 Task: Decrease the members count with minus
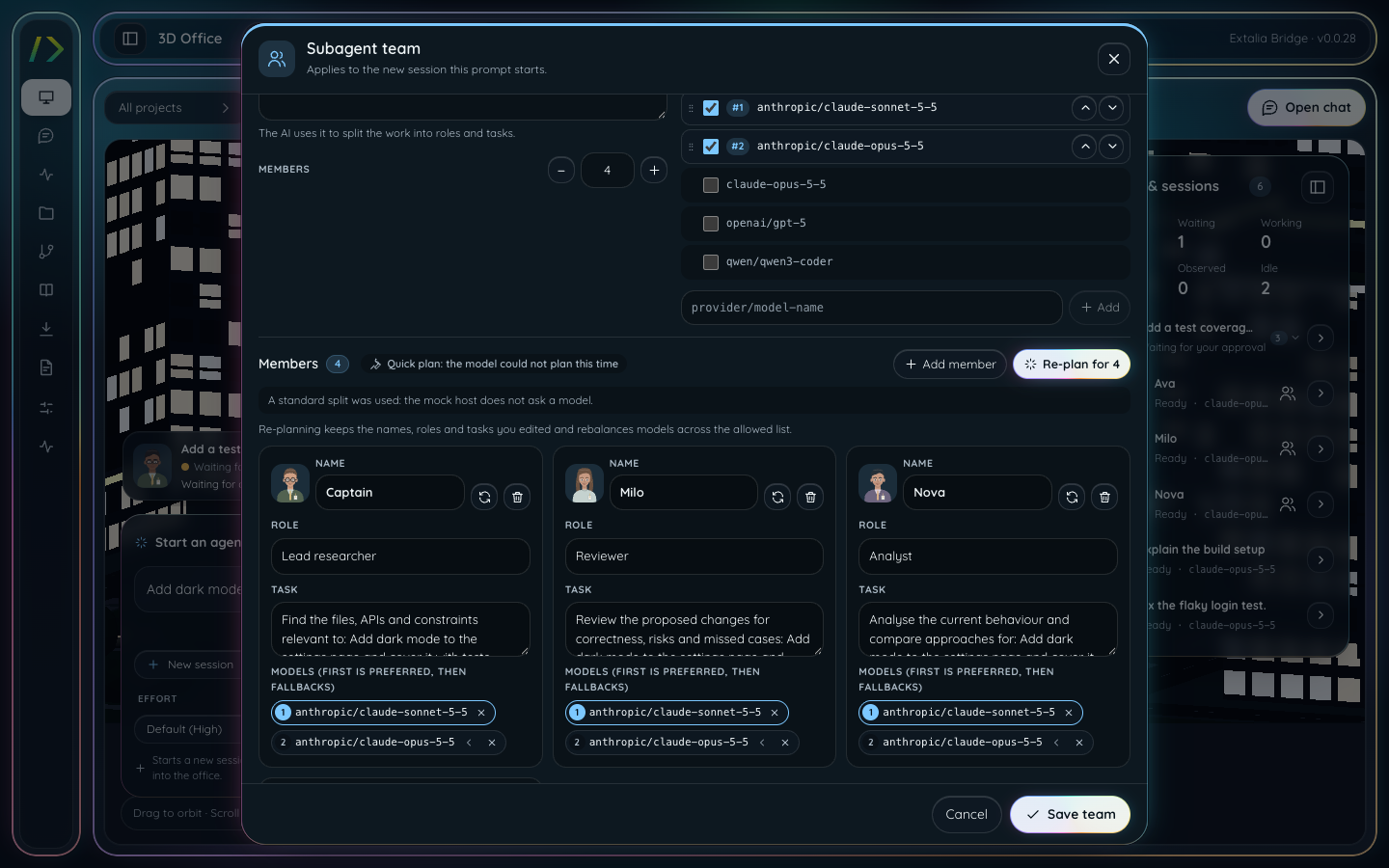pos(561,171)
